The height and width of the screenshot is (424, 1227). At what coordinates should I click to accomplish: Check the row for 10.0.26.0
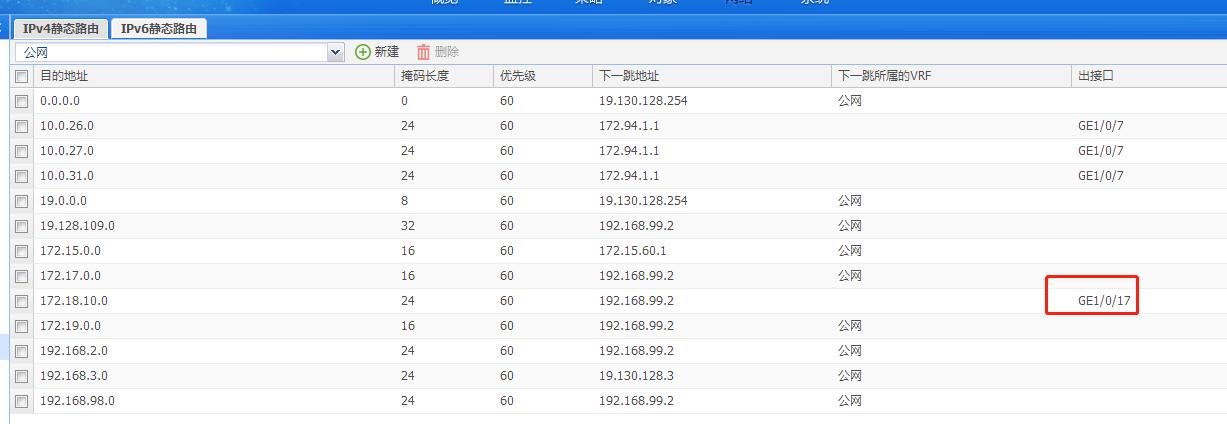coord(21,126)
